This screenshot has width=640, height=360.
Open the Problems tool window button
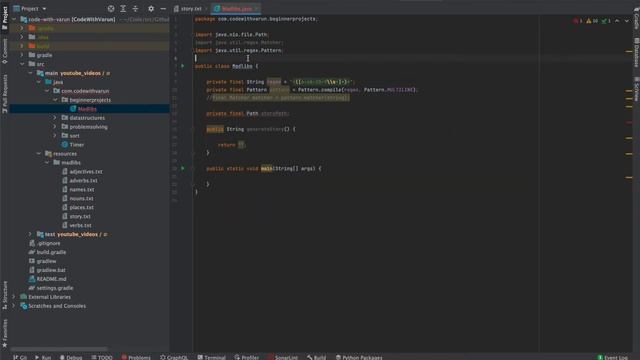click(x=136, y=357)
